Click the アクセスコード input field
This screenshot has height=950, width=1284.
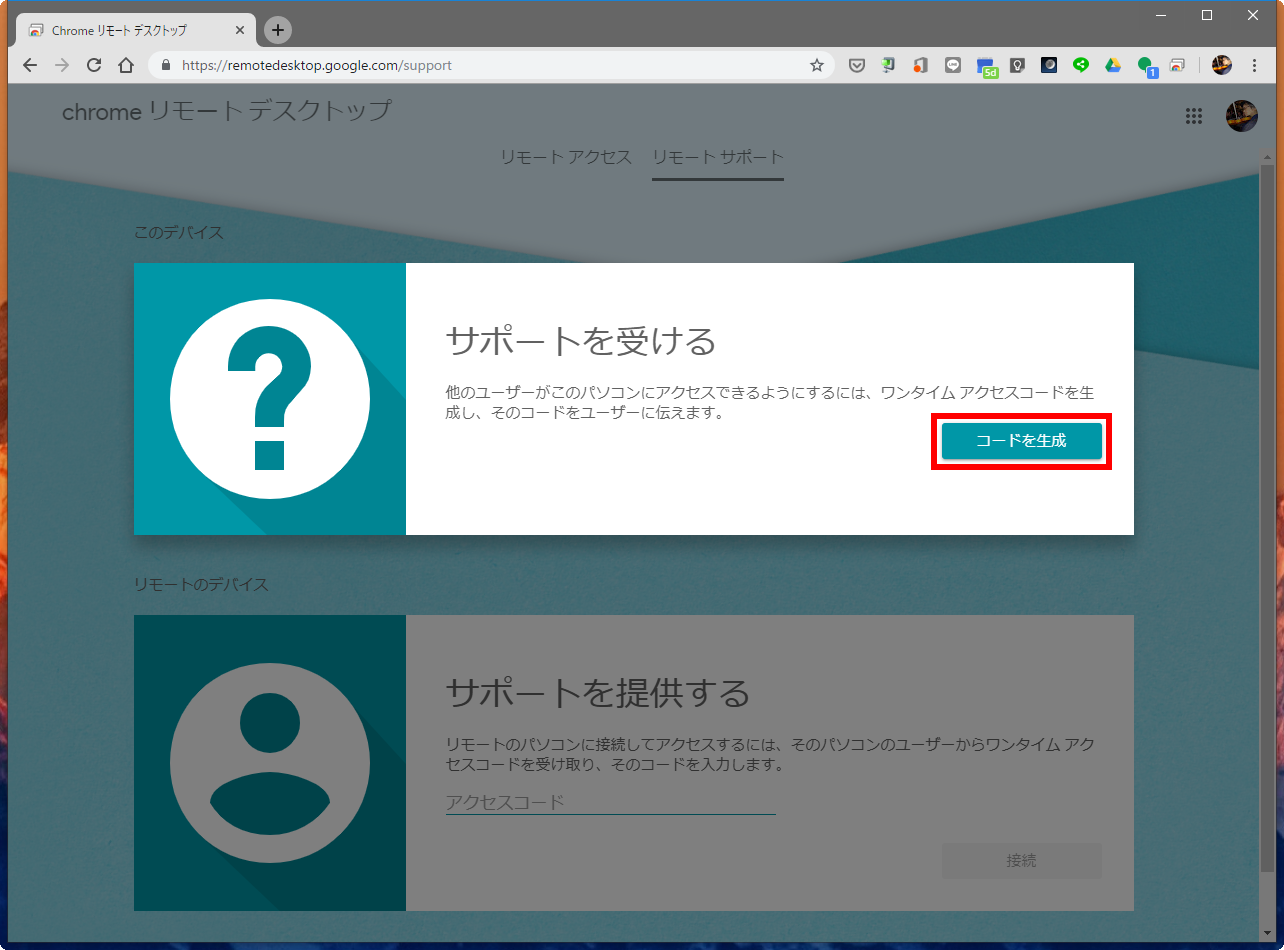[x=611, y=802]
